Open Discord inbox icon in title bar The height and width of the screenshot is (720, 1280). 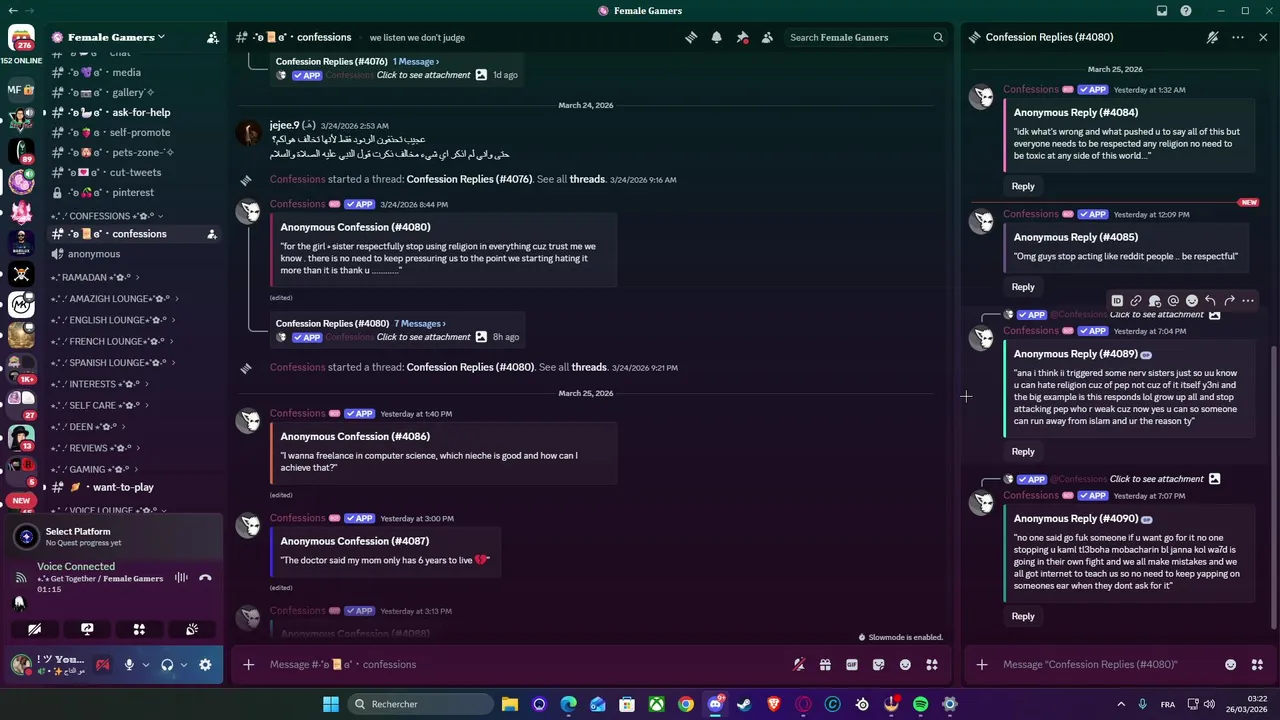(1162, 11)
